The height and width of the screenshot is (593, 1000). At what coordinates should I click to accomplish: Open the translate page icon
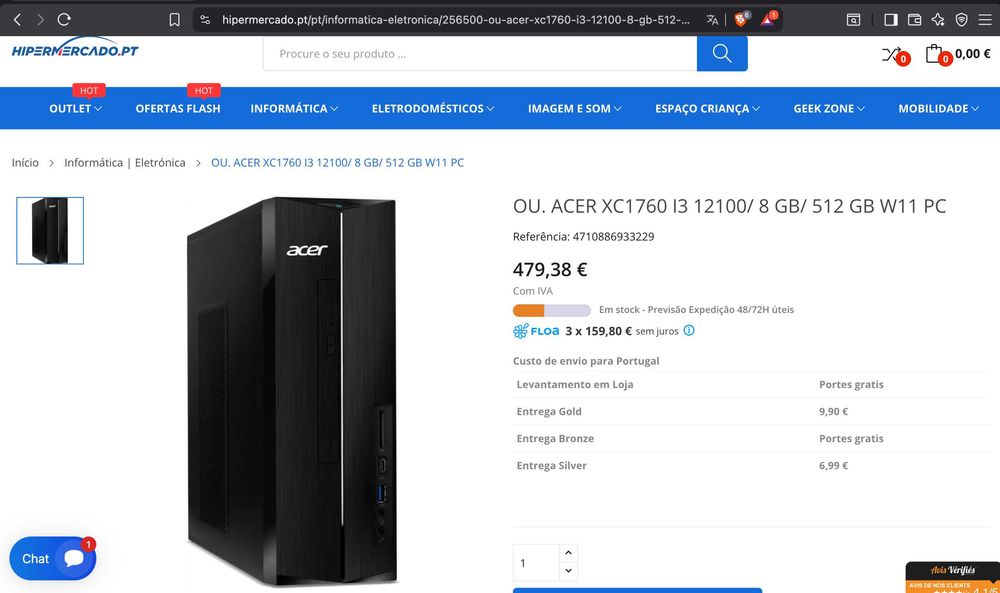tap(712, 19)
